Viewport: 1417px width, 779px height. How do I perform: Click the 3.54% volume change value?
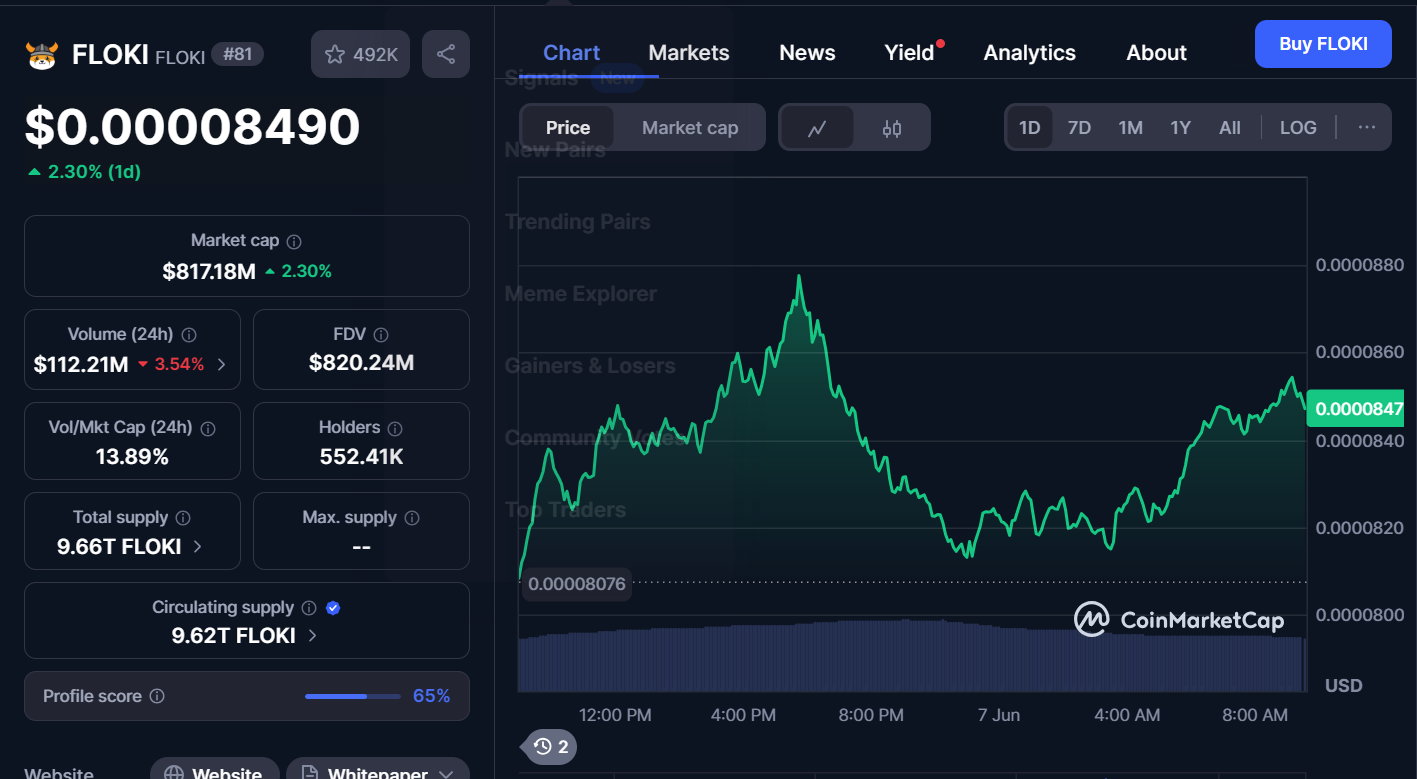(x=179, y=364)
